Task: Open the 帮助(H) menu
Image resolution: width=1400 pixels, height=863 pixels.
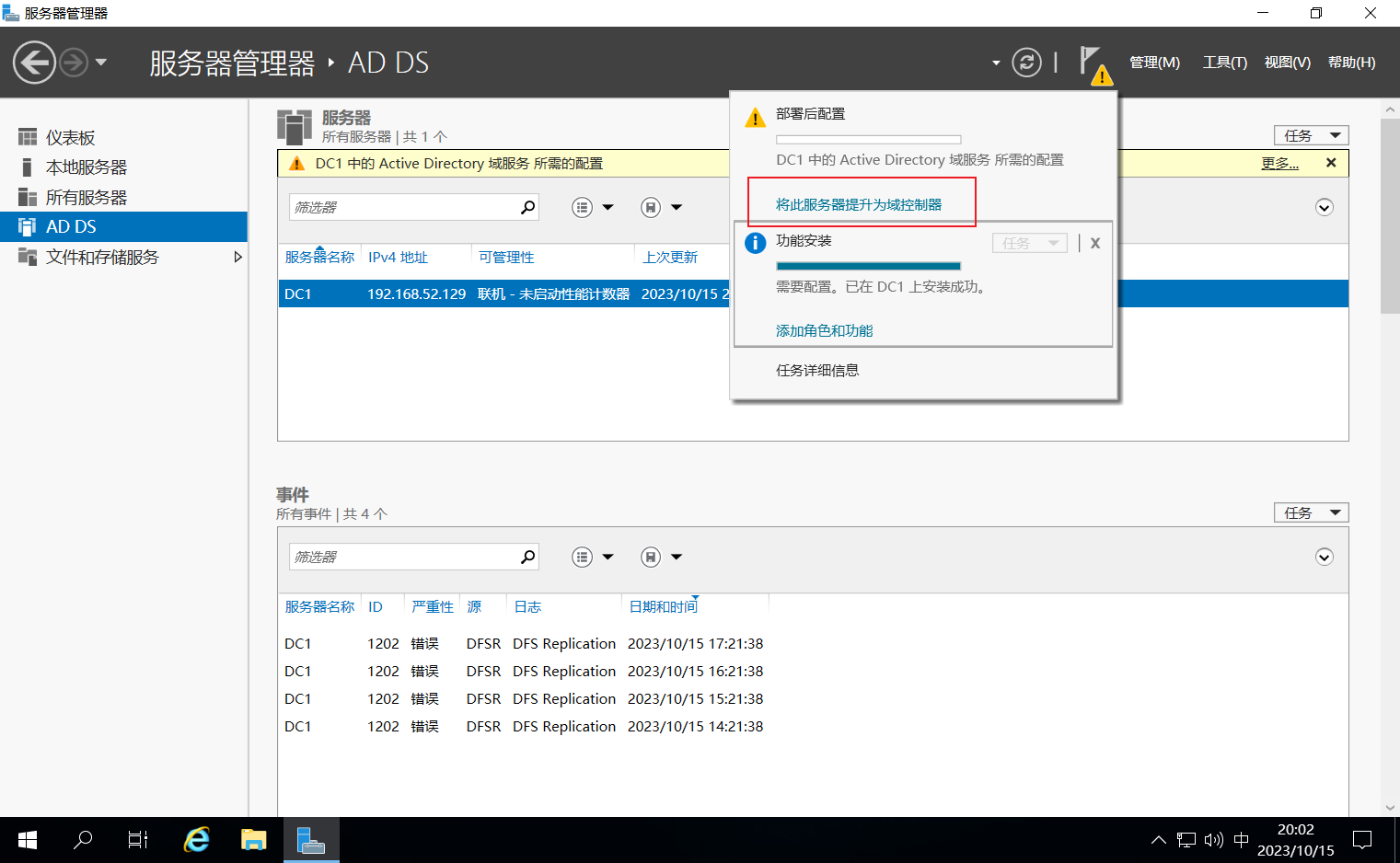Action: (x=1352, y=63)
